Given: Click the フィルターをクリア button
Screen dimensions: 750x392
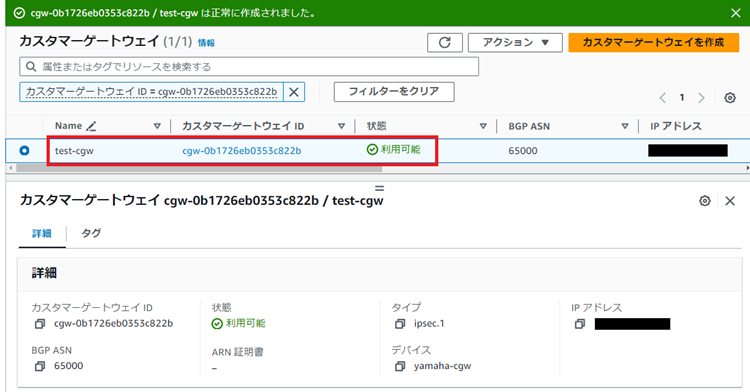Looking at the screenshot, I should (x=394, y=92).
